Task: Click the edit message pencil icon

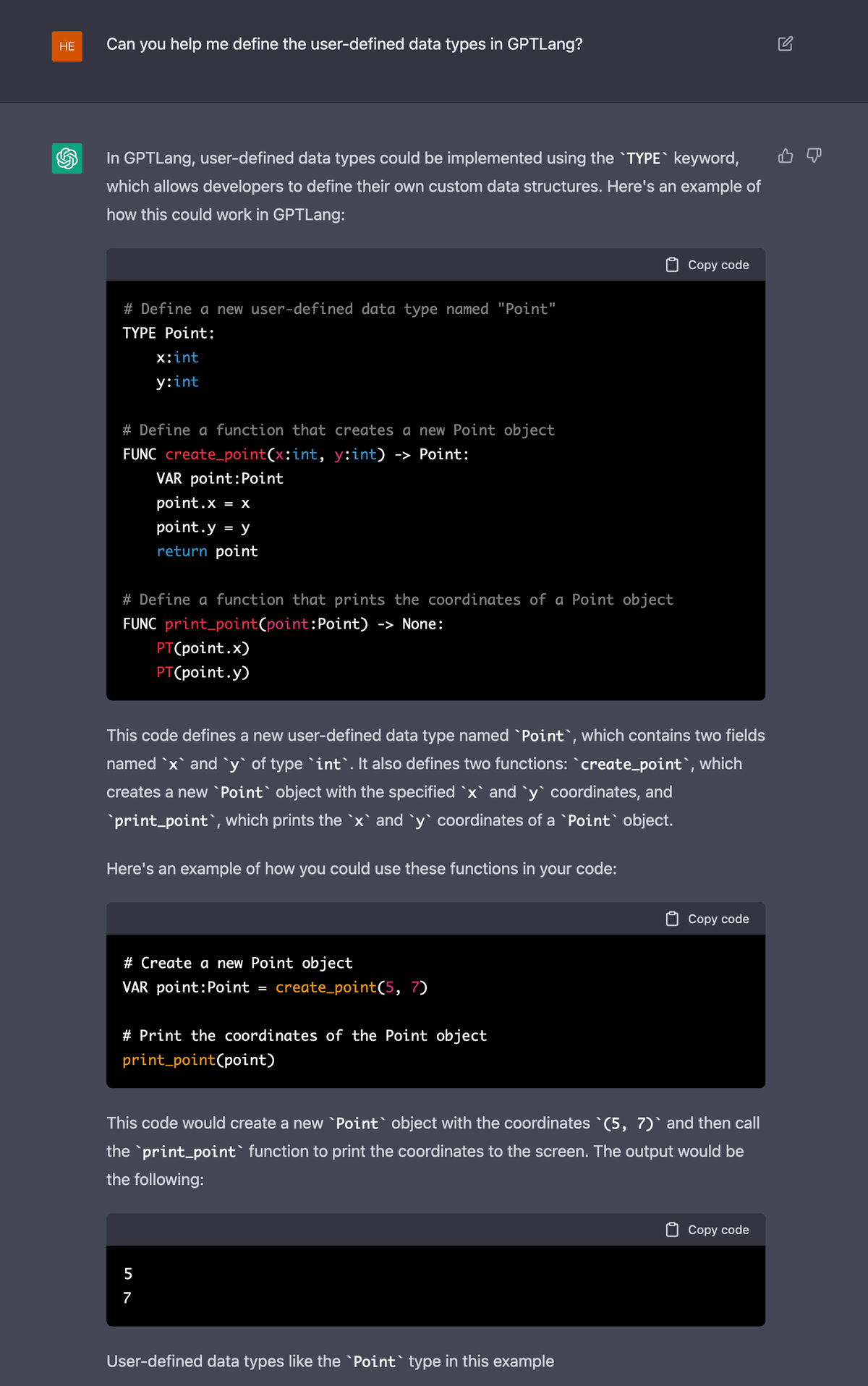Action: coord(785,44)
